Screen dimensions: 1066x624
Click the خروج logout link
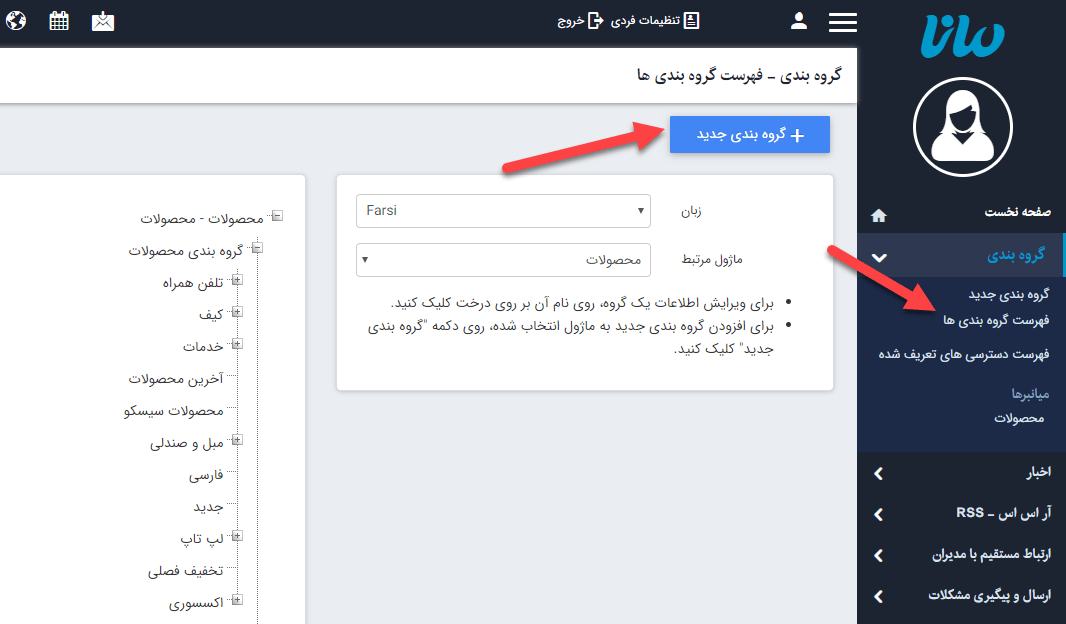pos(582,21)
